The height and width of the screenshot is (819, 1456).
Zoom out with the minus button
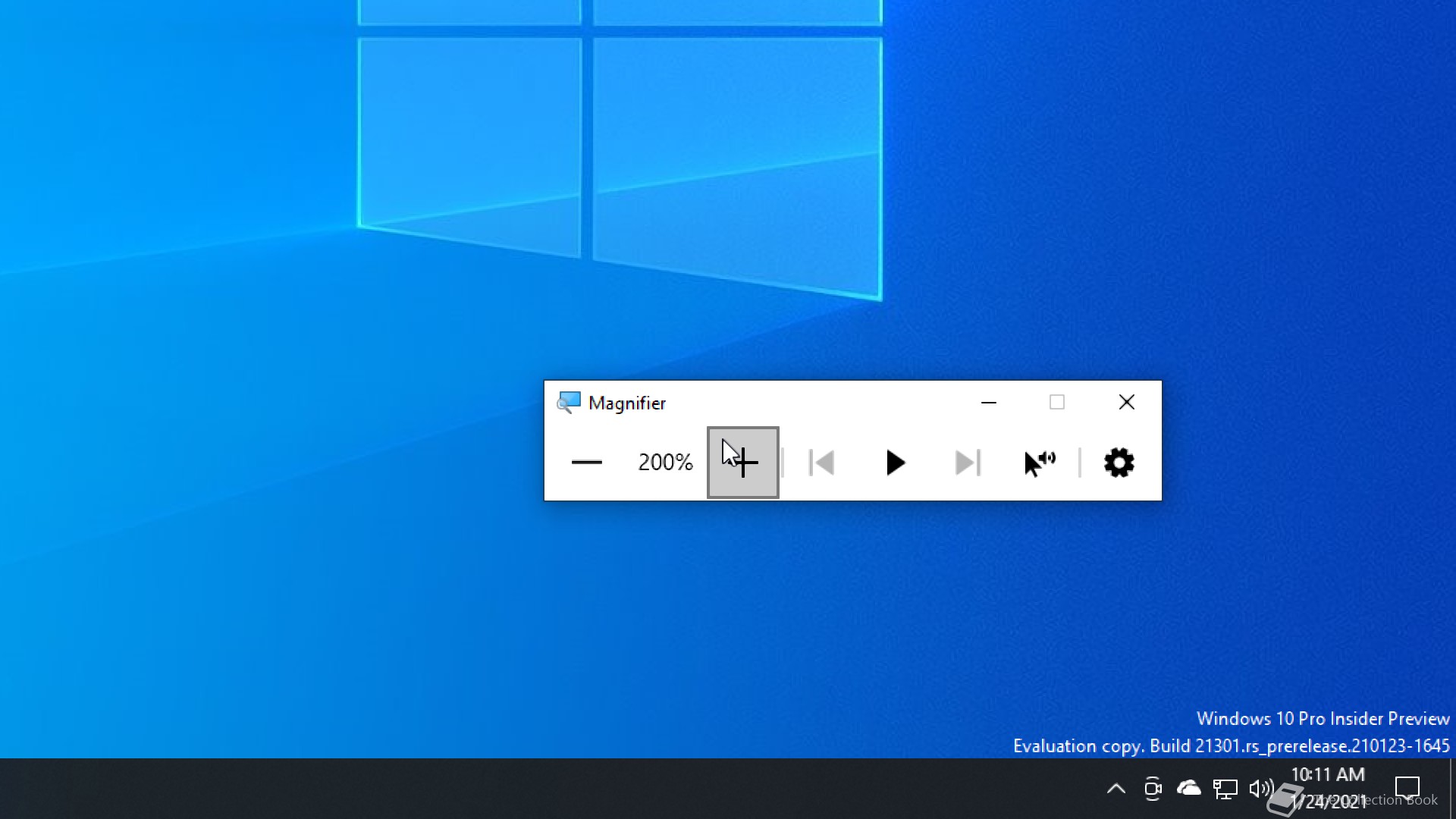[586, 462]
